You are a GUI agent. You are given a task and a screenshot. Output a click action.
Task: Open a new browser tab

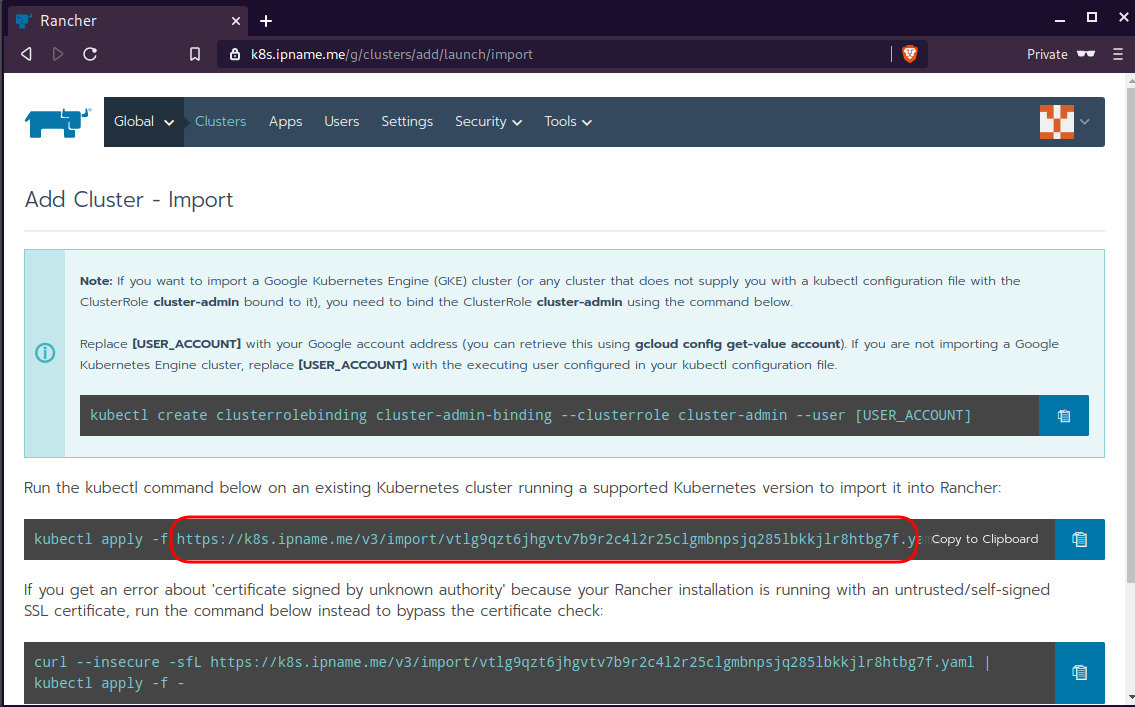click(266, 21)
